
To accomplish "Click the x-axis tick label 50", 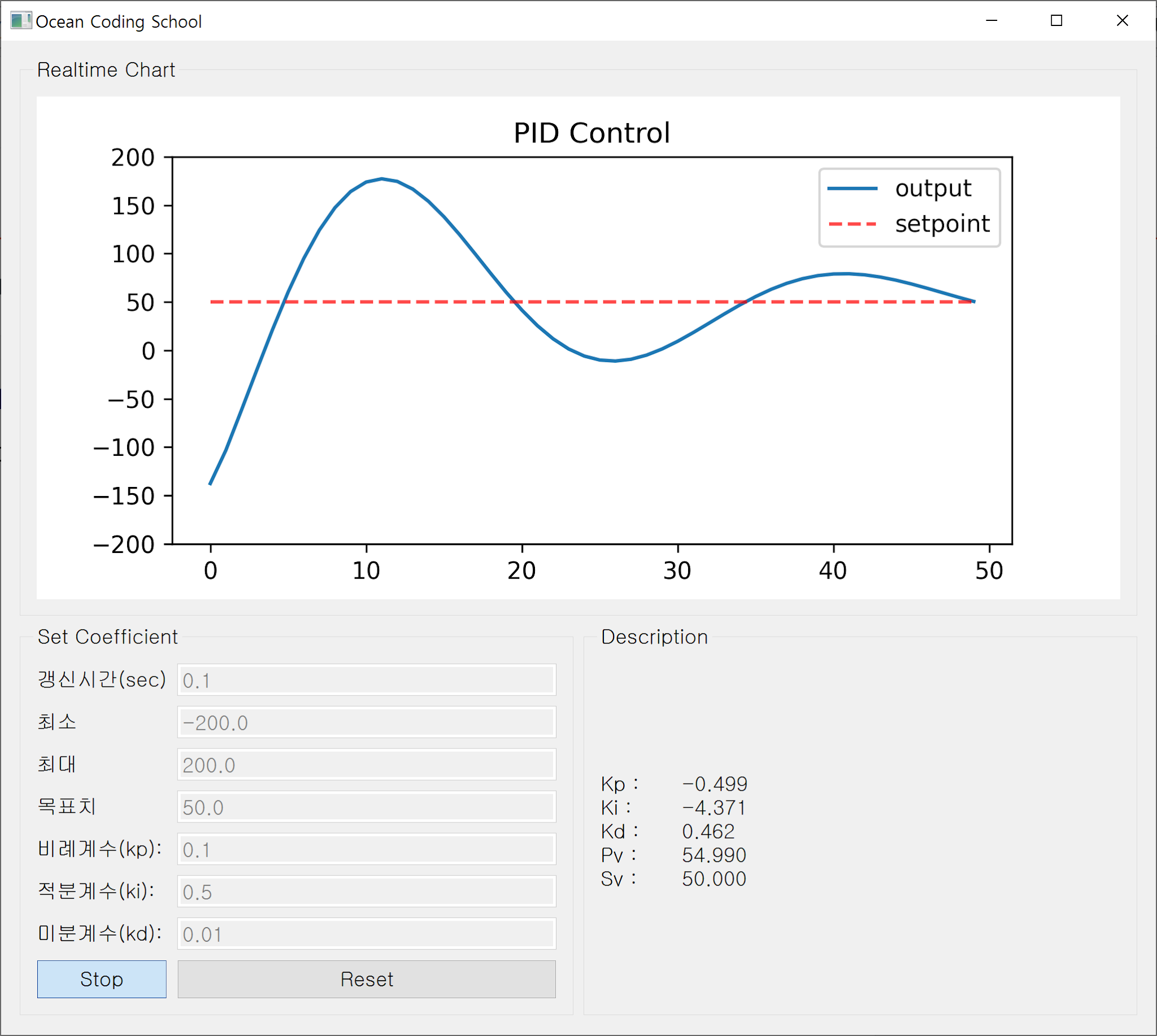I will point(989,571).
